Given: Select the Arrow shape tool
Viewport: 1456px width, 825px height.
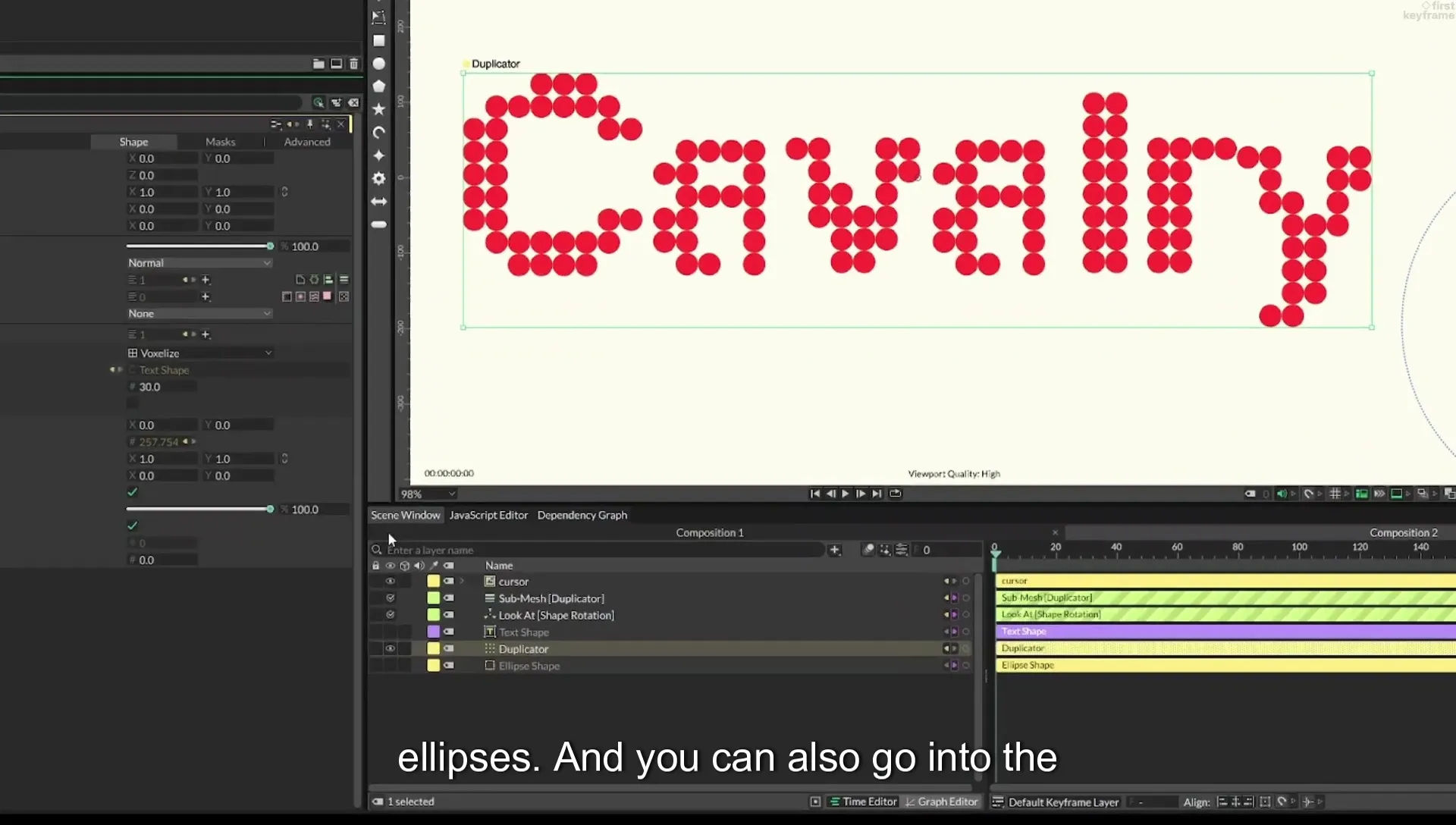Looking at the screenshot, I should (379, 202).
